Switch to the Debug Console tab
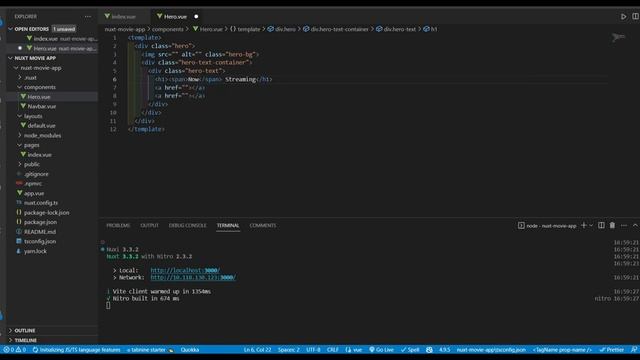Image resolution: width=640 pixels, height=360 pixels. click(187, 225)
